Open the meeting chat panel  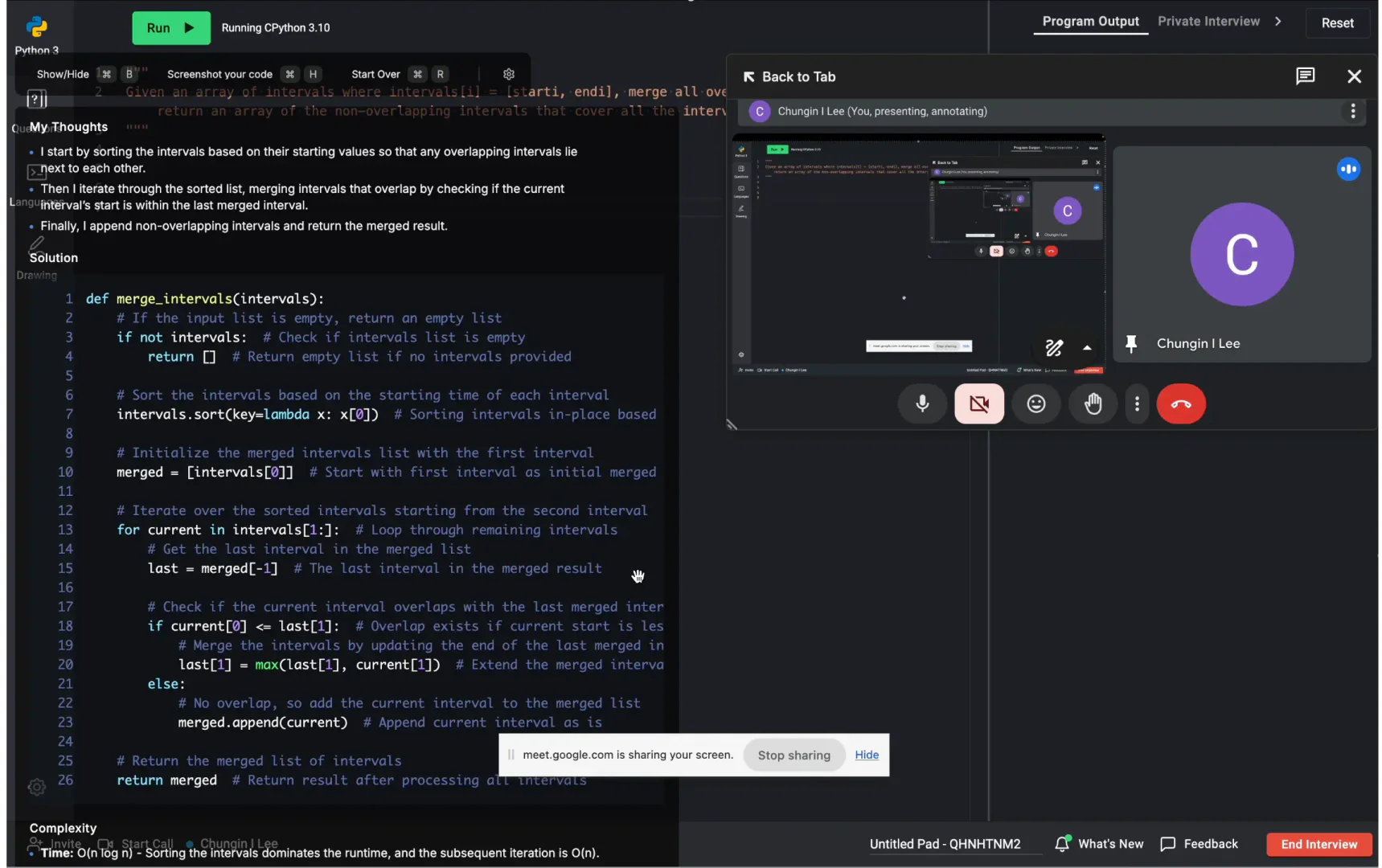pos(1305,76)
